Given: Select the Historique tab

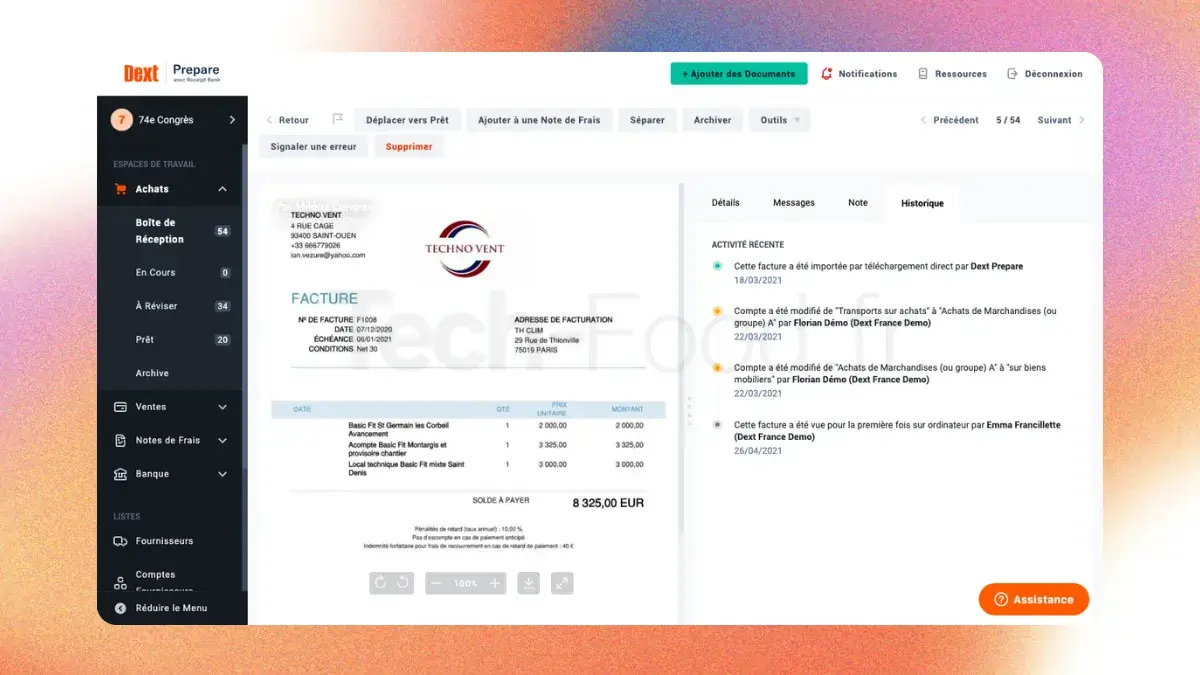Looking at the screenshot, I should pyautogui.click(x=922, y=203).
